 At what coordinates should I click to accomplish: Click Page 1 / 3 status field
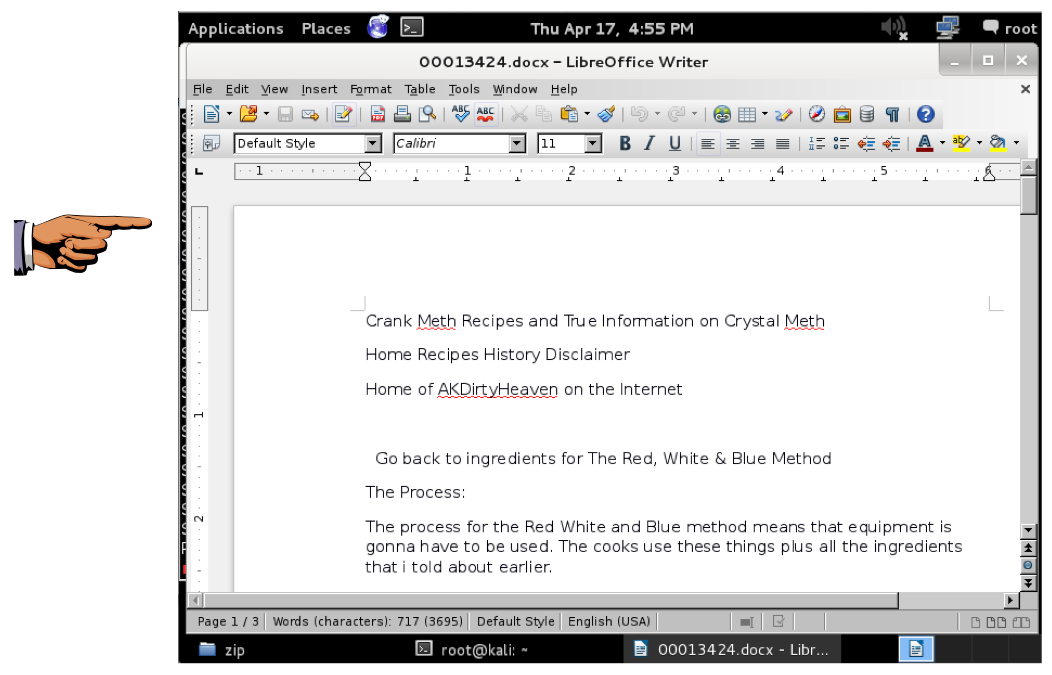click(x=228, y=621)
